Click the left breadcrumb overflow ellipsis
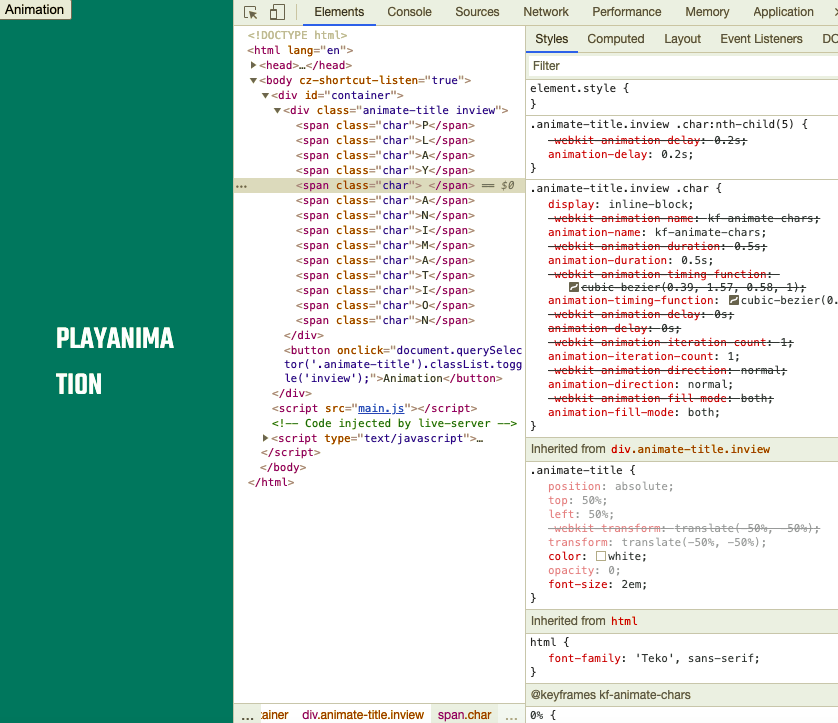 [x=247, y=716]
